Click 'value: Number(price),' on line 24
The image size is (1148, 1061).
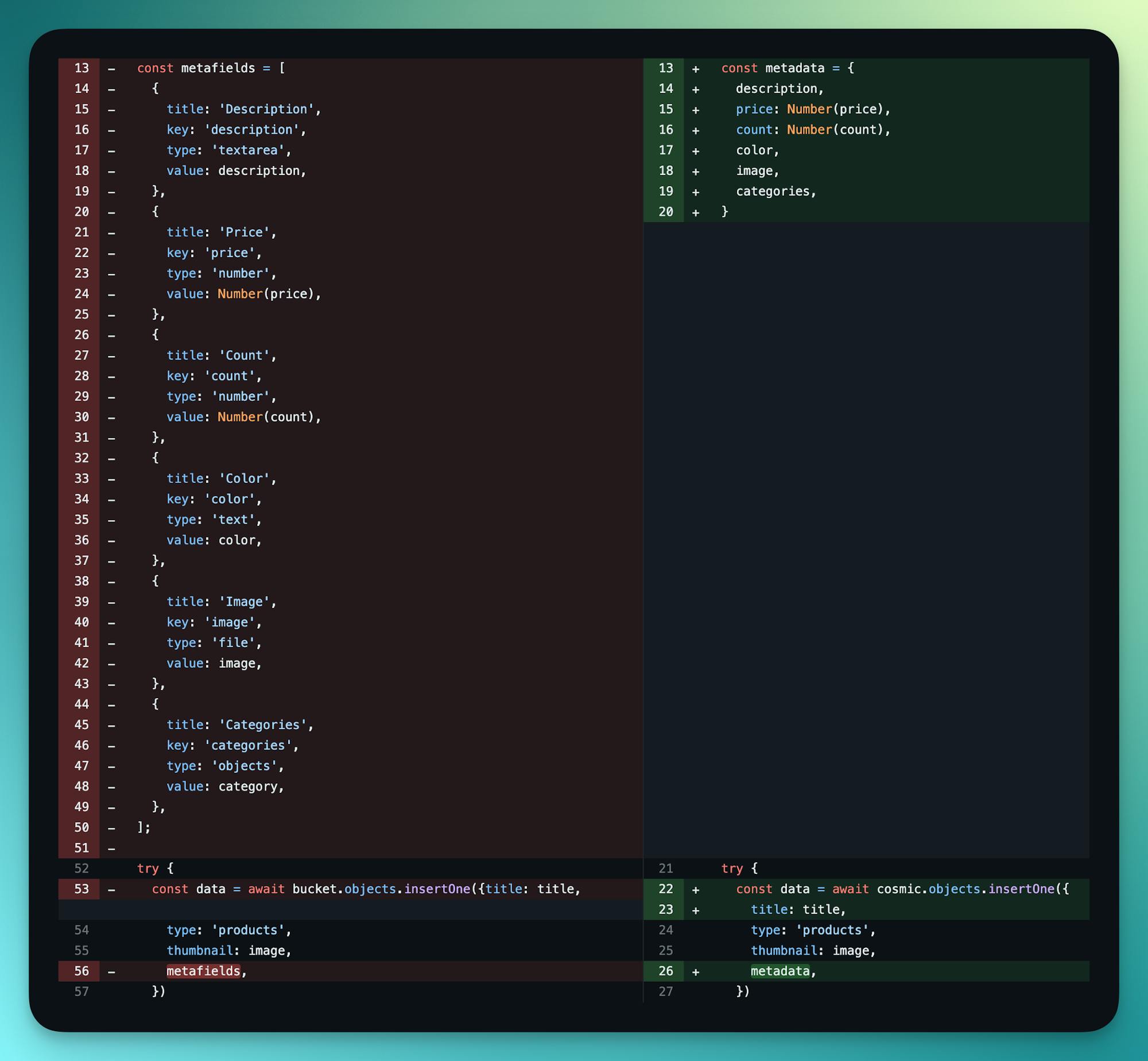[244, 294]
